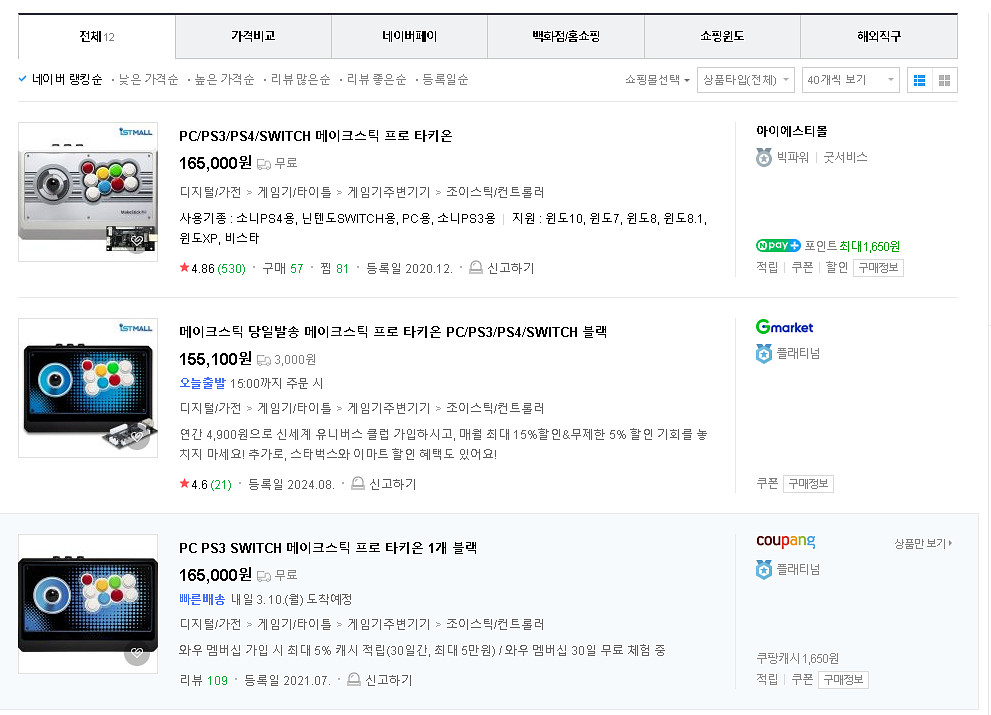Select 쇼핑윈도 tab
The image size is (991, 715).
[x=722, y=37]
